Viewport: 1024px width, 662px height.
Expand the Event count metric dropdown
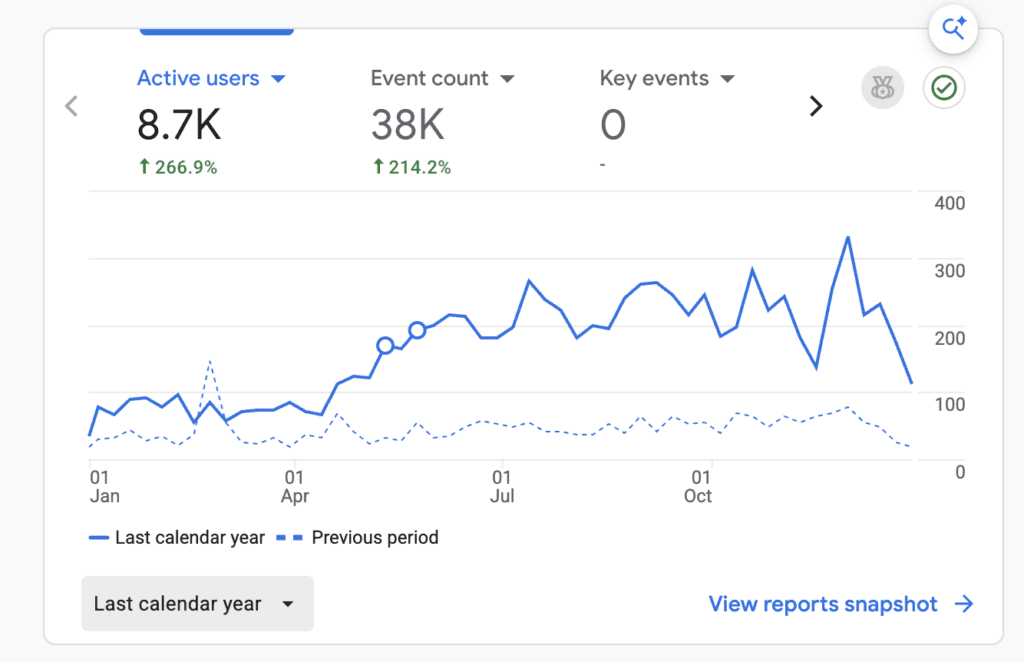[x=507, y=79]
